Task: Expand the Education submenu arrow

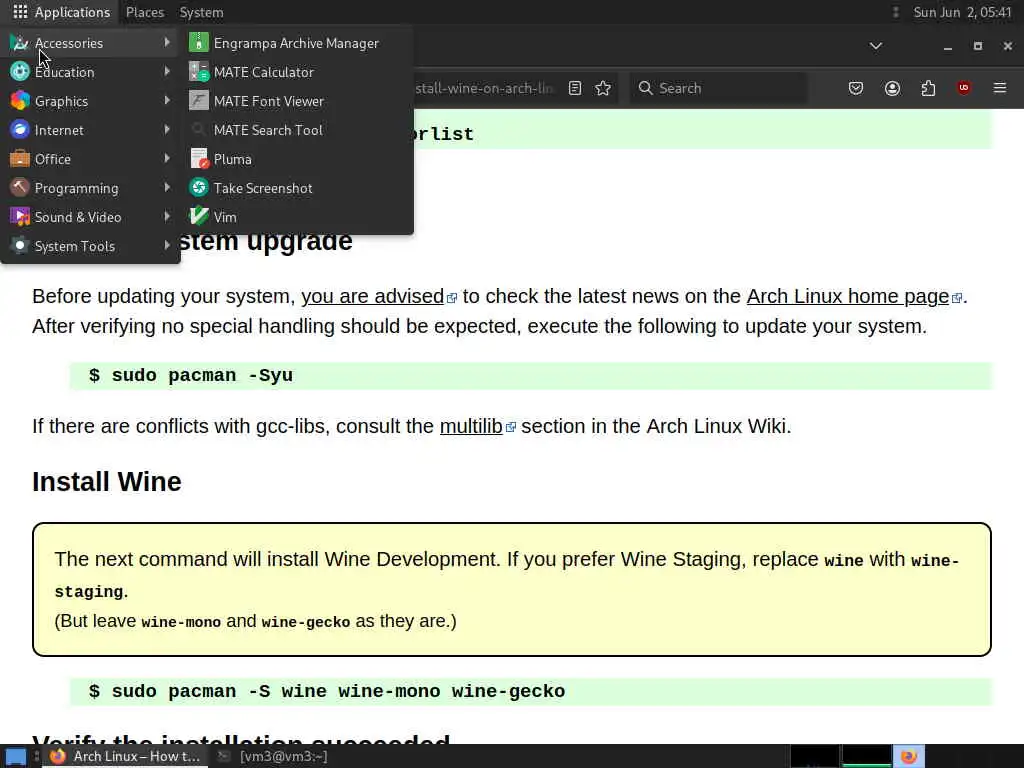Action: coord(167,71)
